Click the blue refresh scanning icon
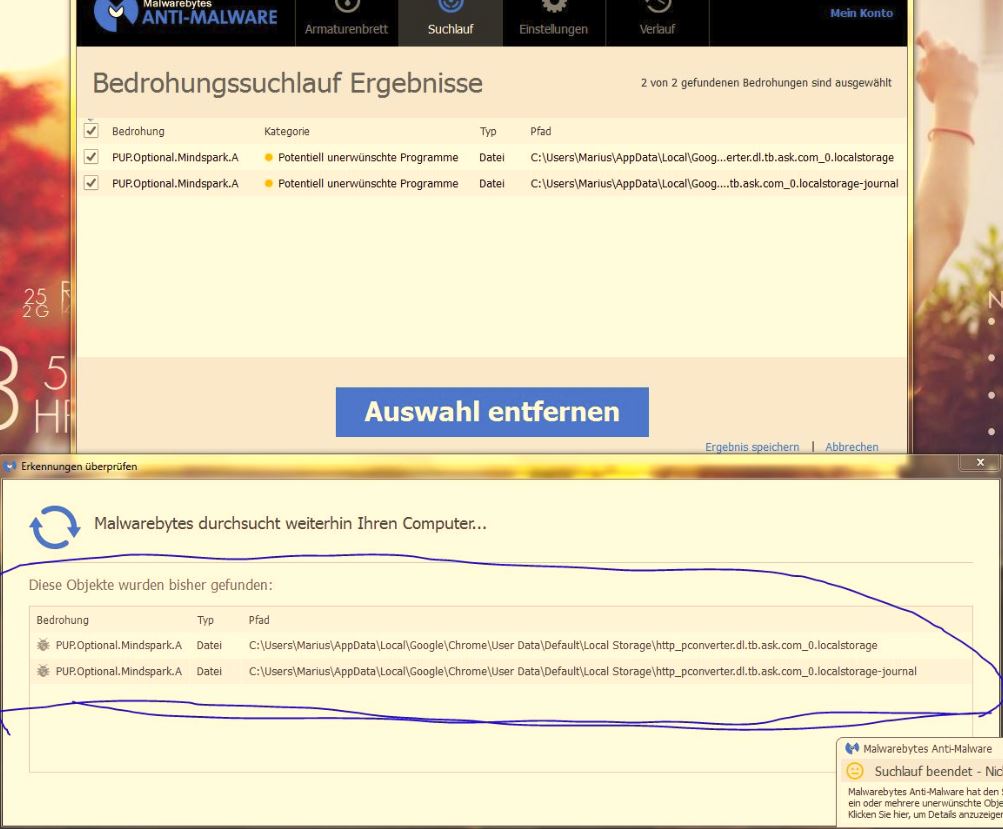 (x=55, y=527)
